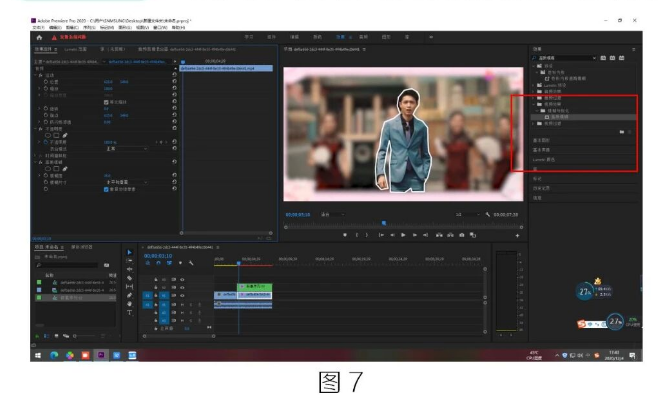Toggle the 重复边缘像素 checkbox under blur

[x=106, y=188]
